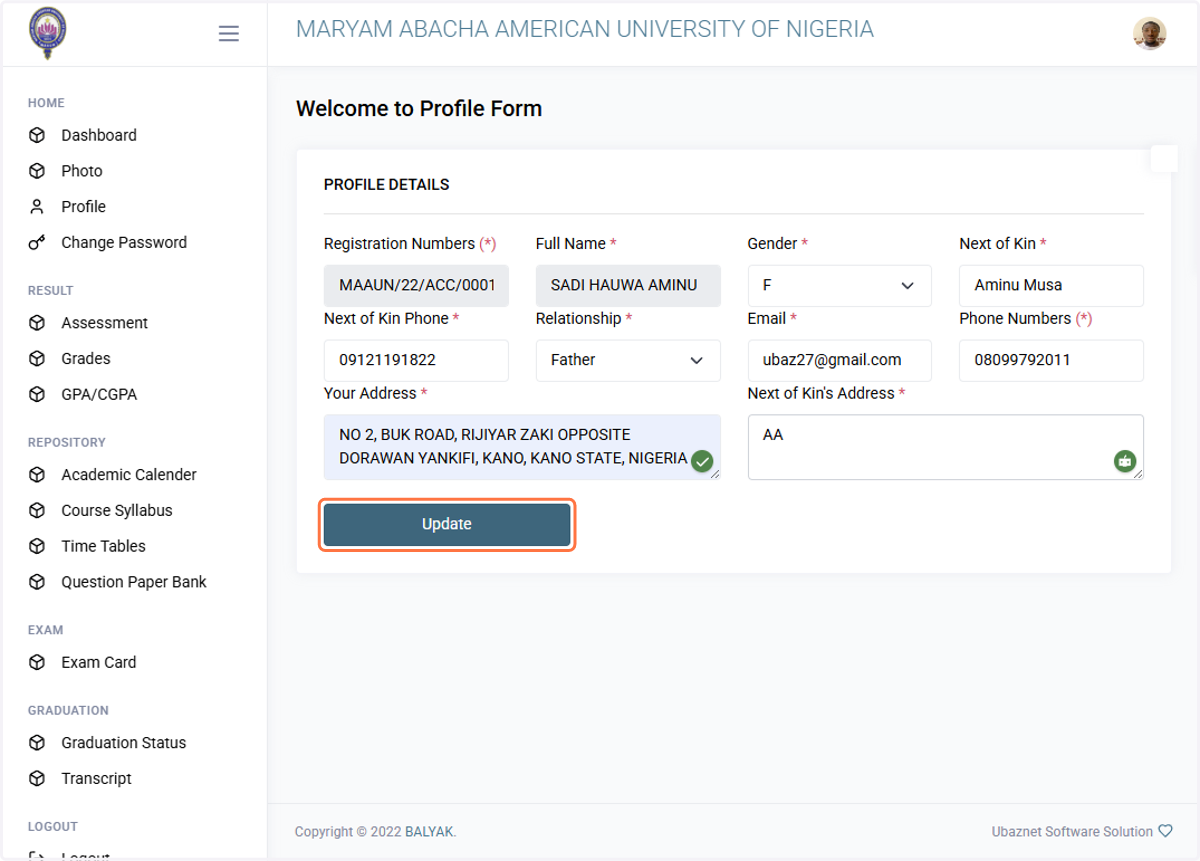Expand the Gender dropdown

pyautogui.click(x=839, y=286)
